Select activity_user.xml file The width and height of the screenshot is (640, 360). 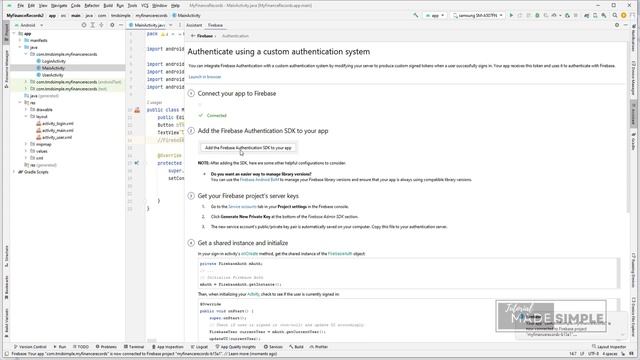(x=57, y=138)
